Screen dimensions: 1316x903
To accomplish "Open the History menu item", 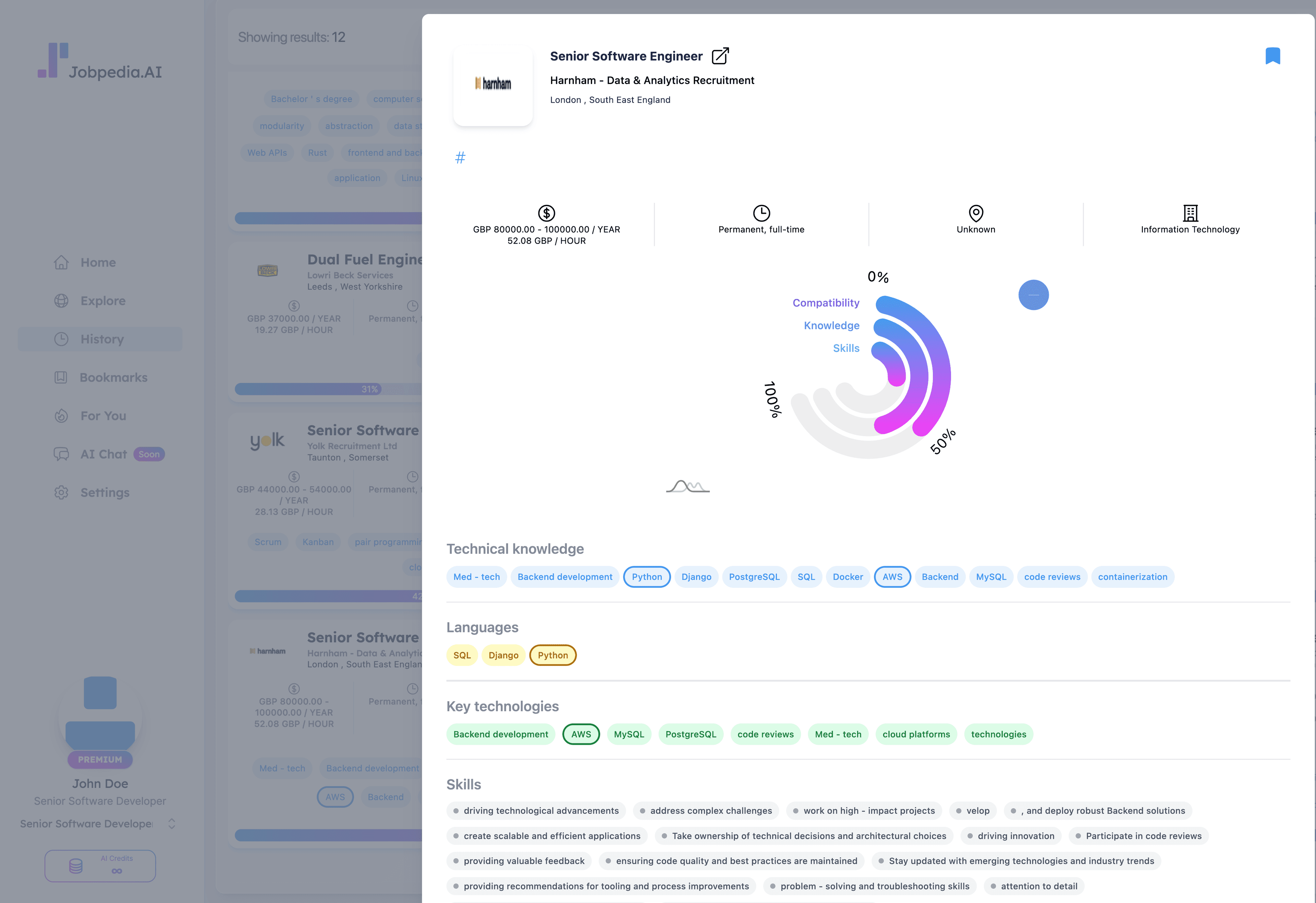I will (x=100, y=339).
